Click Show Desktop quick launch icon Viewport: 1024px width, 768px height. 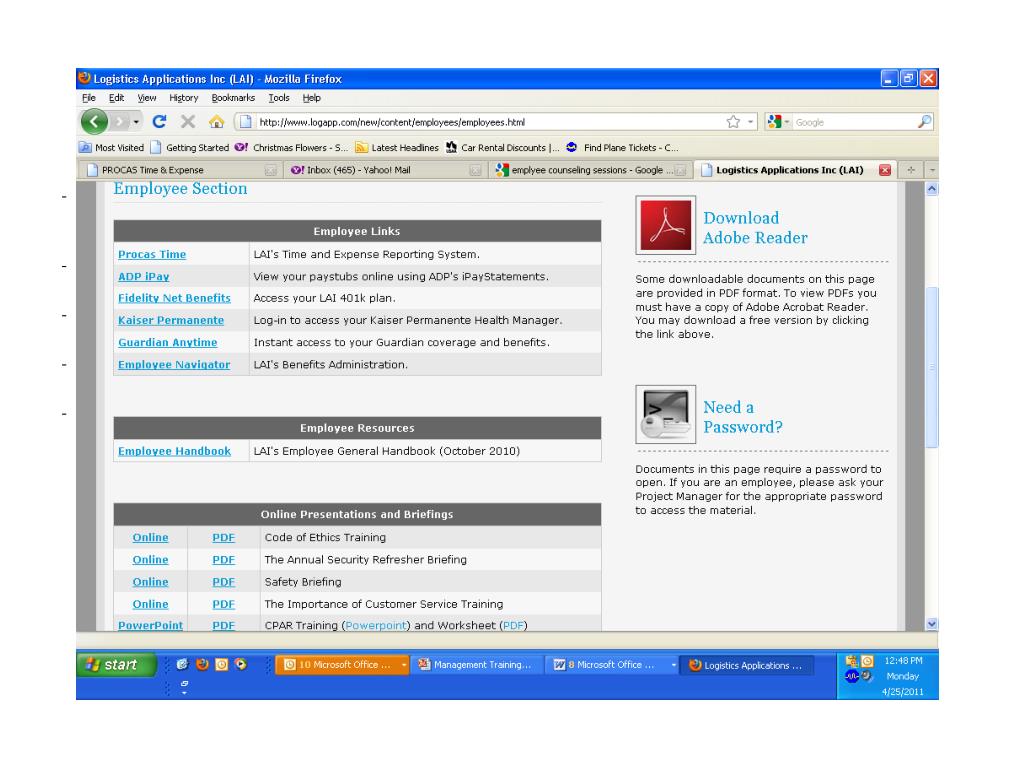[x=182, y=665]
